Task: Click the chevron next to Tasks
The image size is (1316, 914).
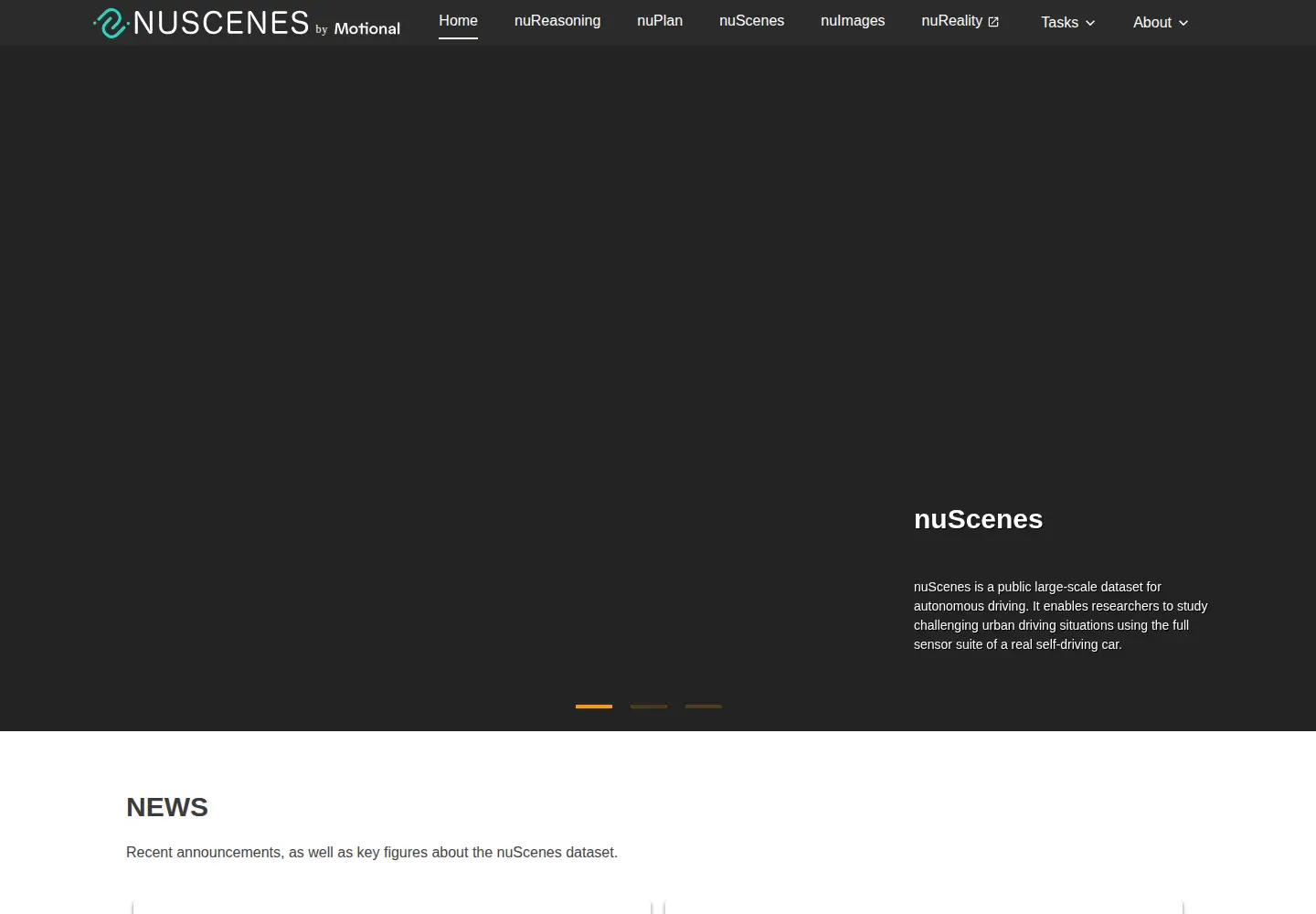Action: 1090,23
